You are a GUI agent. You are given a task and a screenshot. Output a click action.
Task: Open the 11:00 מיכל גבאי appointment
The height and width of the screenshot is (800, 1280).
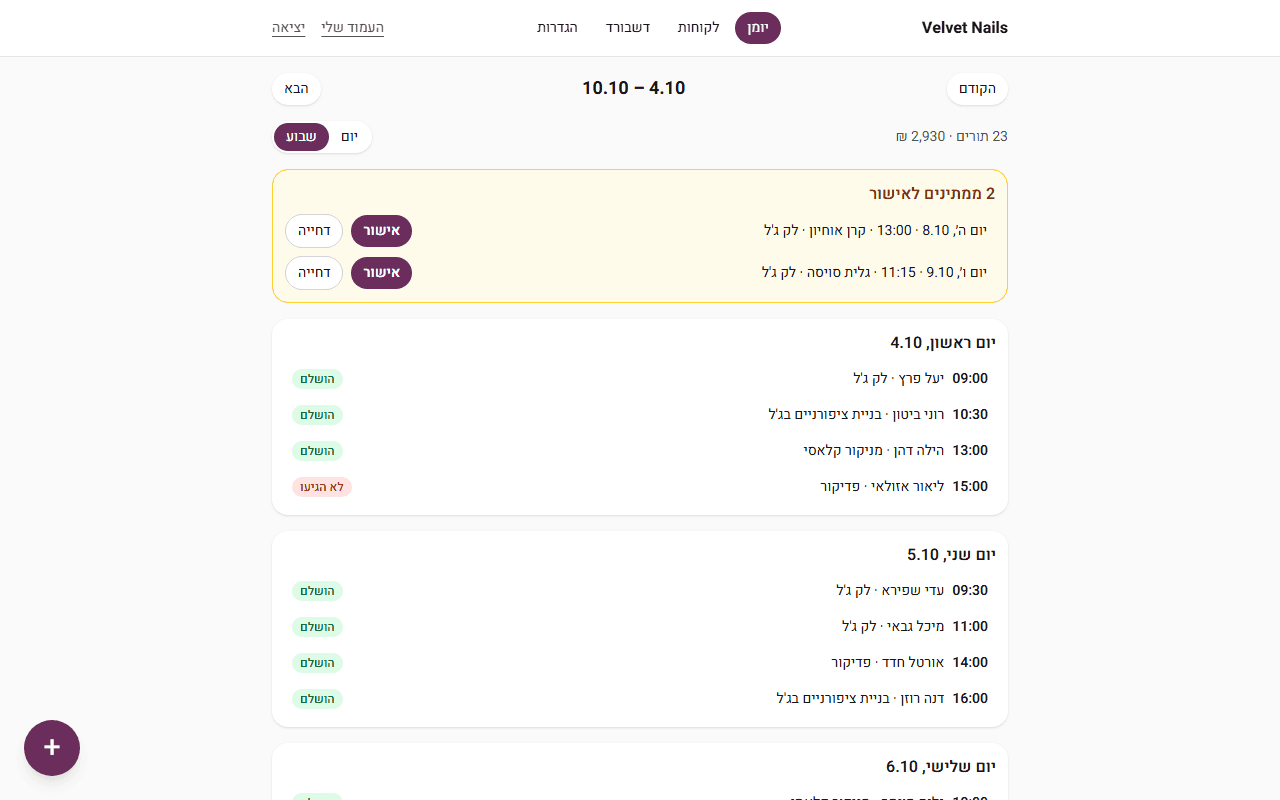pos(640,627)
